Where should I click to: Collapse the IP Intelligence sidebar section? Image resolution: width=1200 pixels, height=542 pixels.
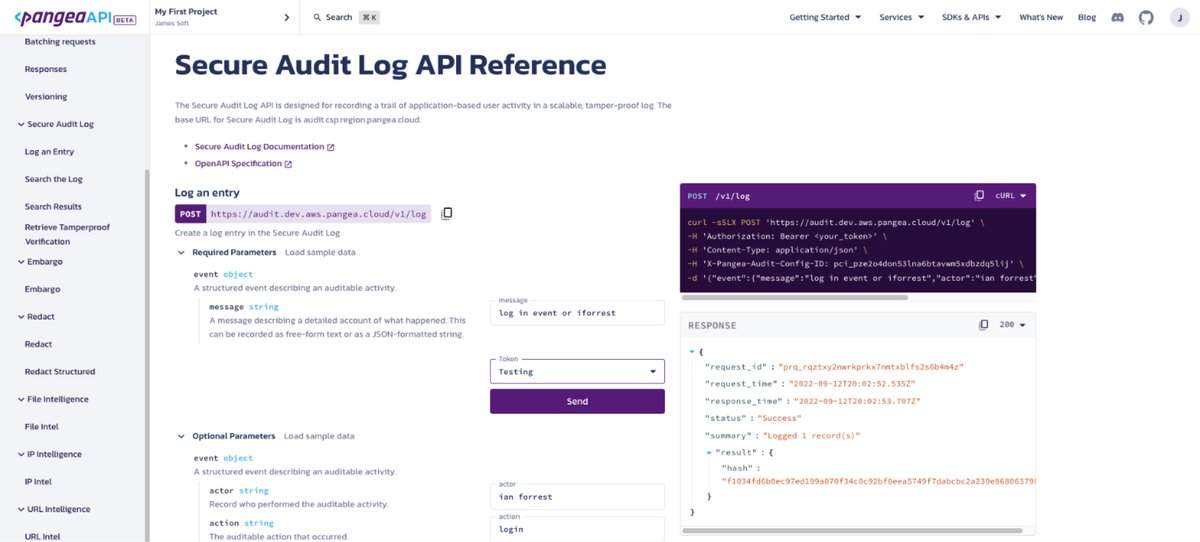[x=20, y=454]
